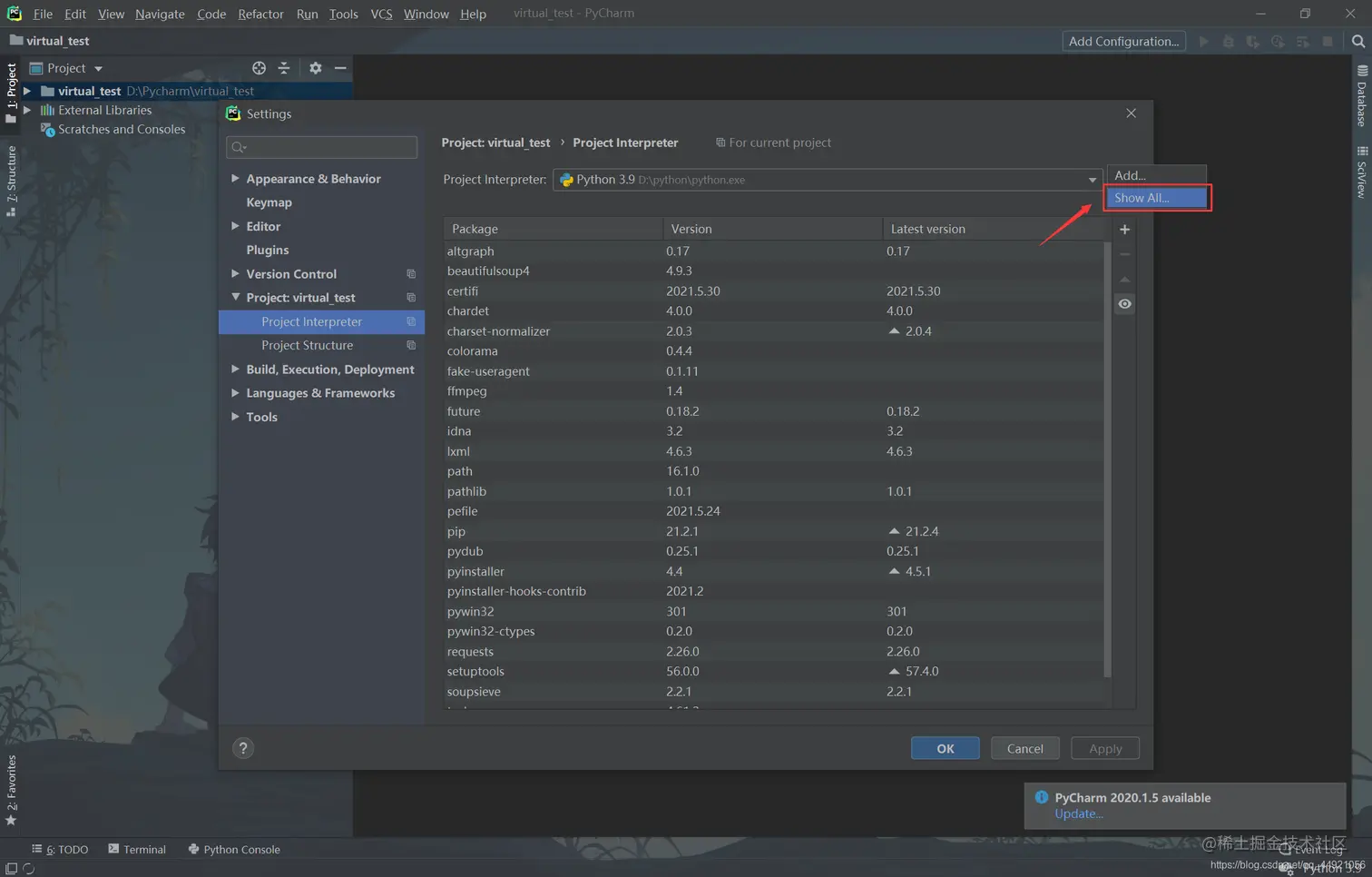Click the Cancel button
The height and width of the screenshot is (877, 1372).
coord(1025,748)
